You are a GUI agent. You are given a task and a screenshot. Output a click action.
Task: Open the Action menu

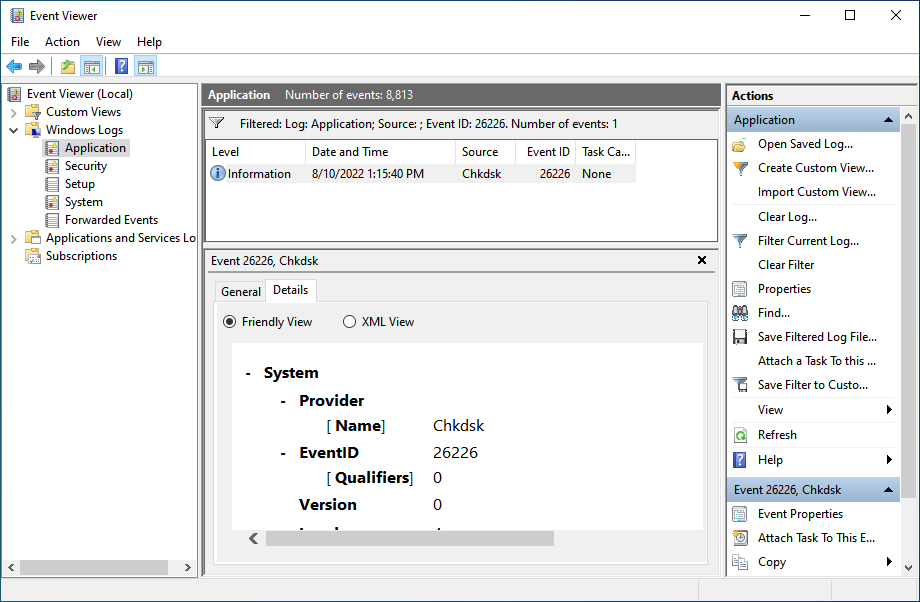pos(62,42)
